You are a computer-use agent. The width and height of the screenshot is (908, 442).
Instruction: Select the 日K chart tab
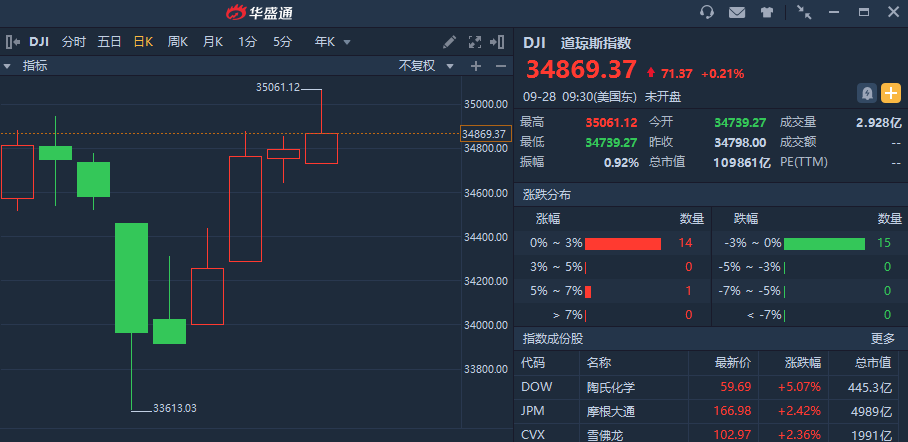(143, 42)
